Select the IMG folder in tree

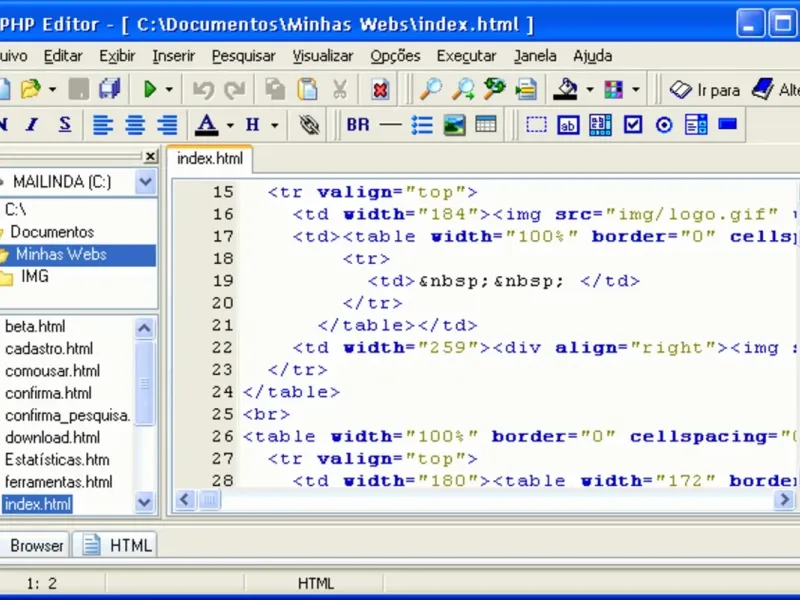point(35,277)
